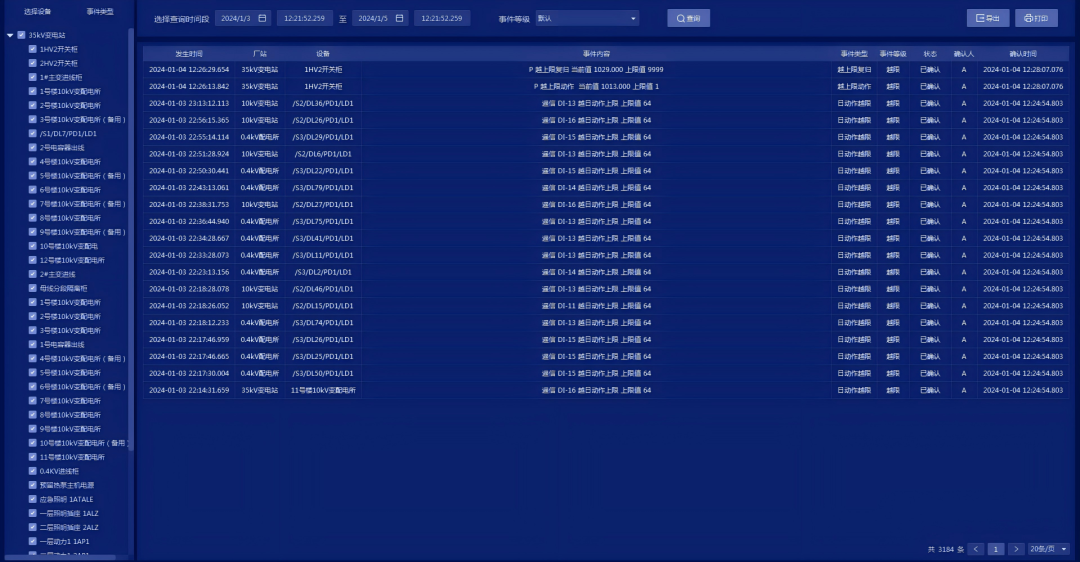
Task: Click device cell /S2/DL26/PD1/LD1
Action: [x=323, y=120]
